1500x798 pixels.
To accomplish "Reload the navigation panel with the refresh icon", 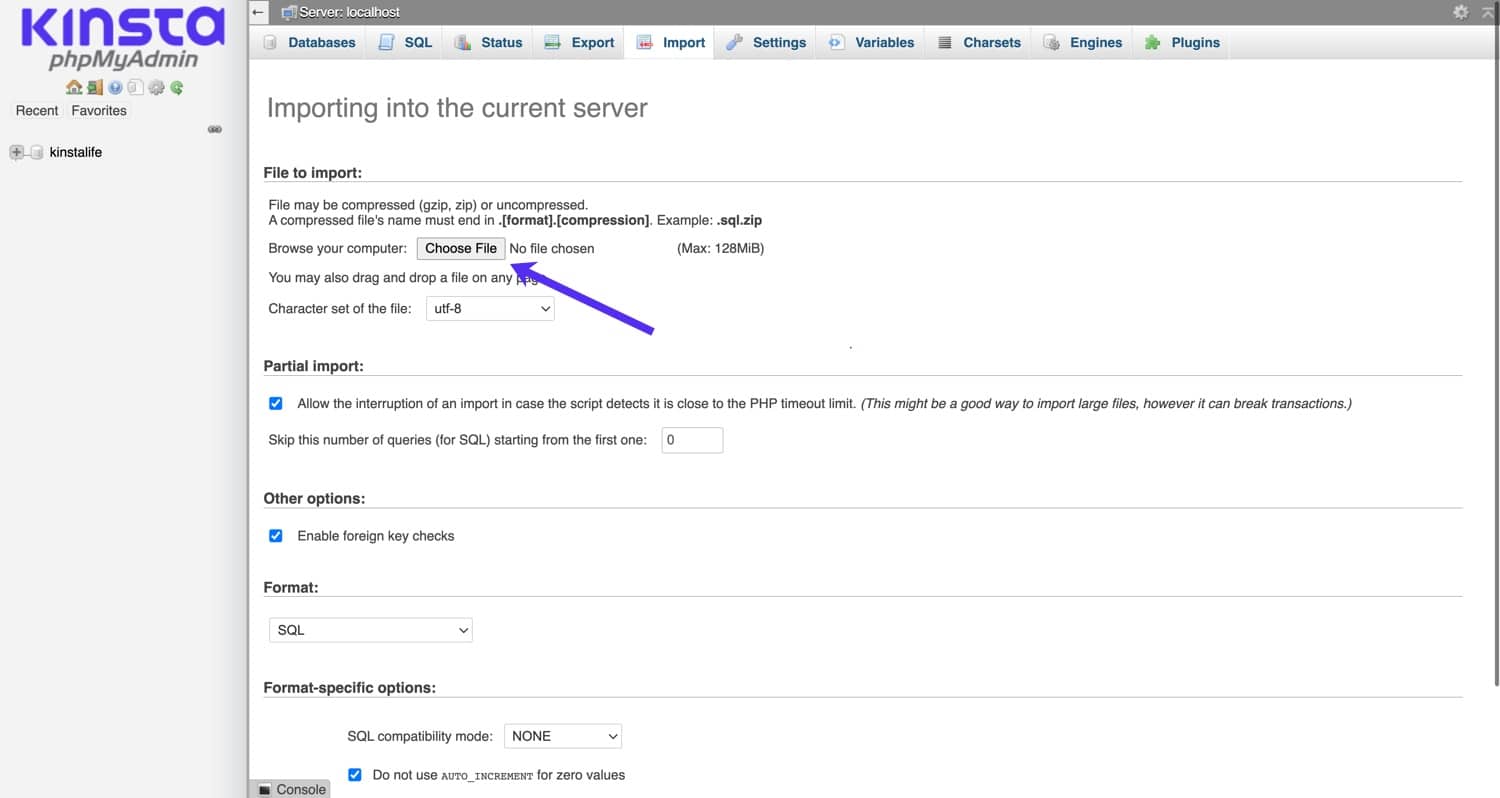I will pyautogui.click(x=177, y=87).
